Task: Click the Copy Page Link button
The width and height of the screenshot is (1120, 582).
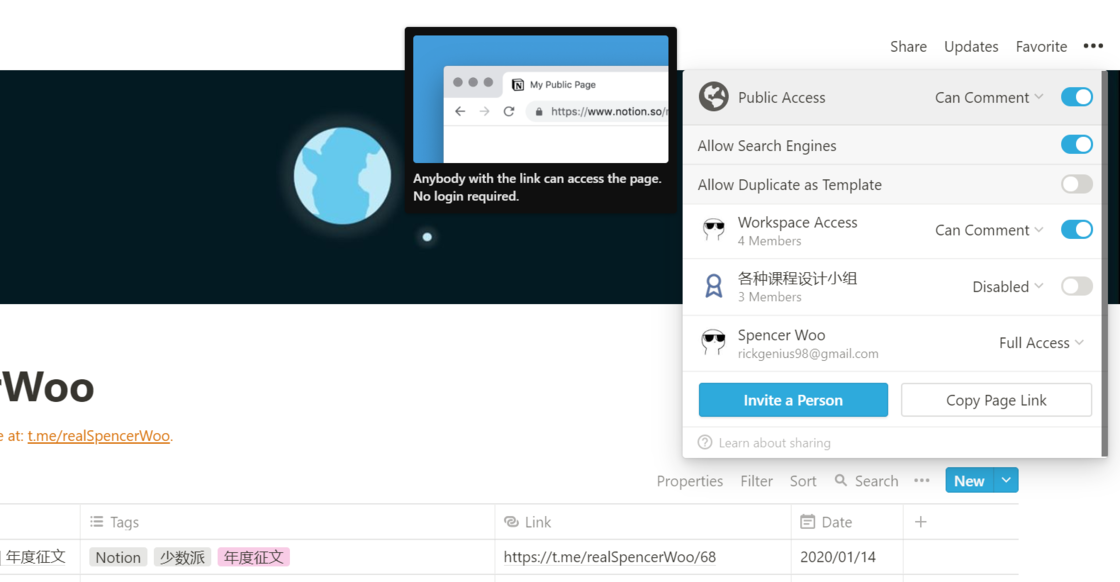Action: tap(996, 400)
